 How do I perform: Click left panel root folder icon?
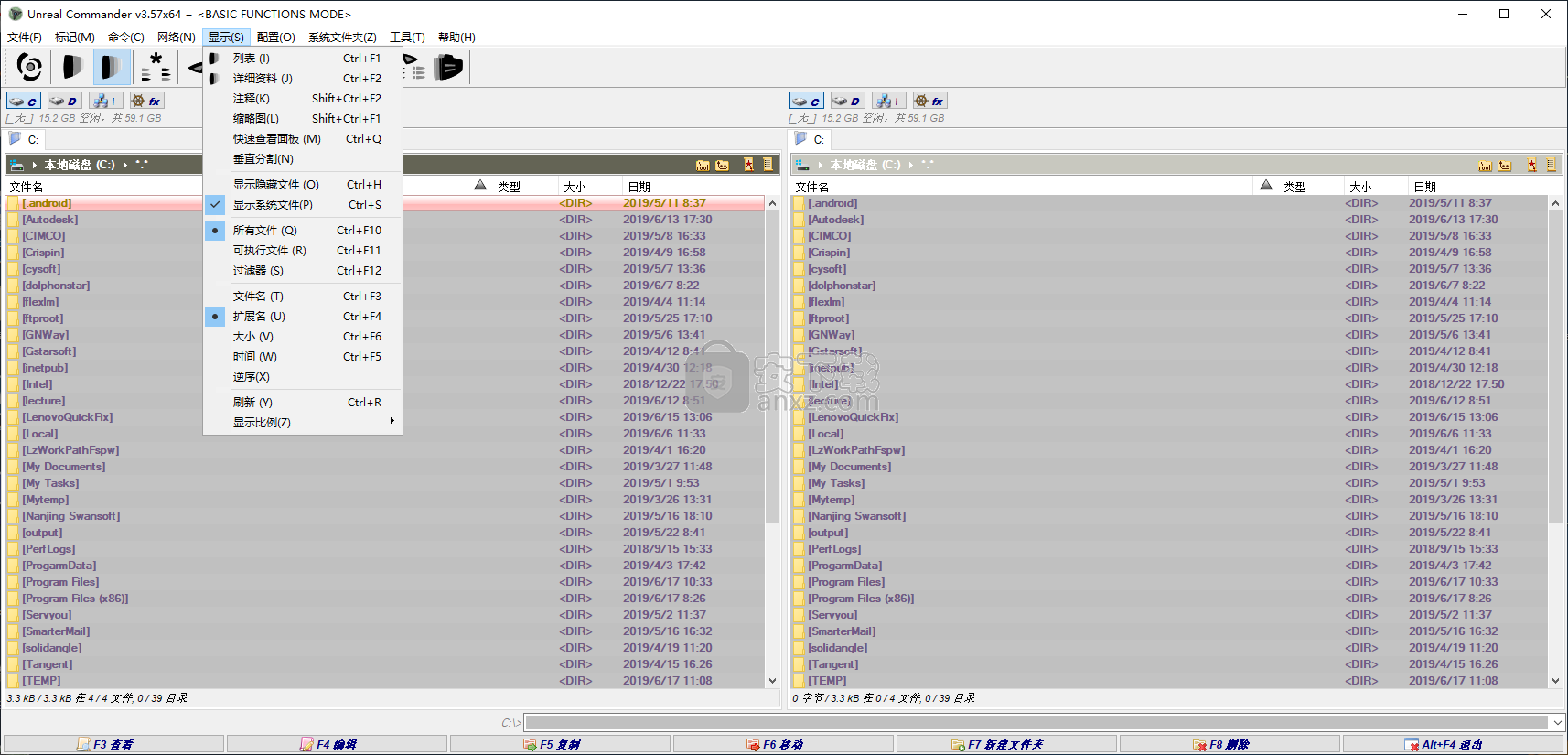point(703,165)
